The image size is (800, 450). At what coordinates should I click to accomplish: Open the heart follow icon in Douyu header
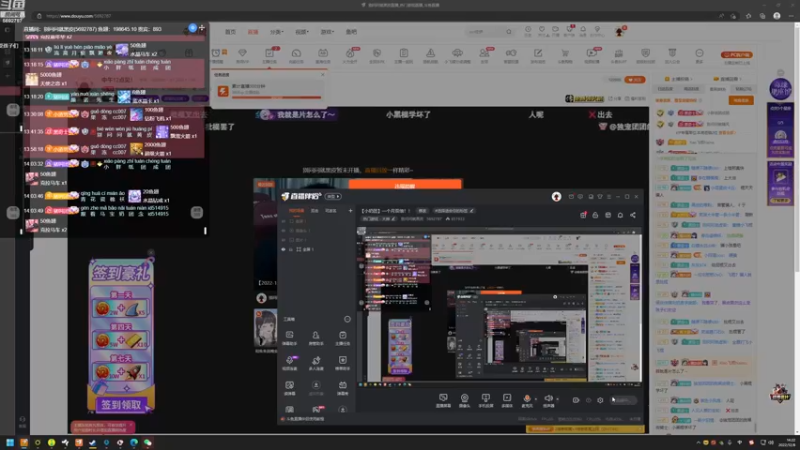point(542,30)
